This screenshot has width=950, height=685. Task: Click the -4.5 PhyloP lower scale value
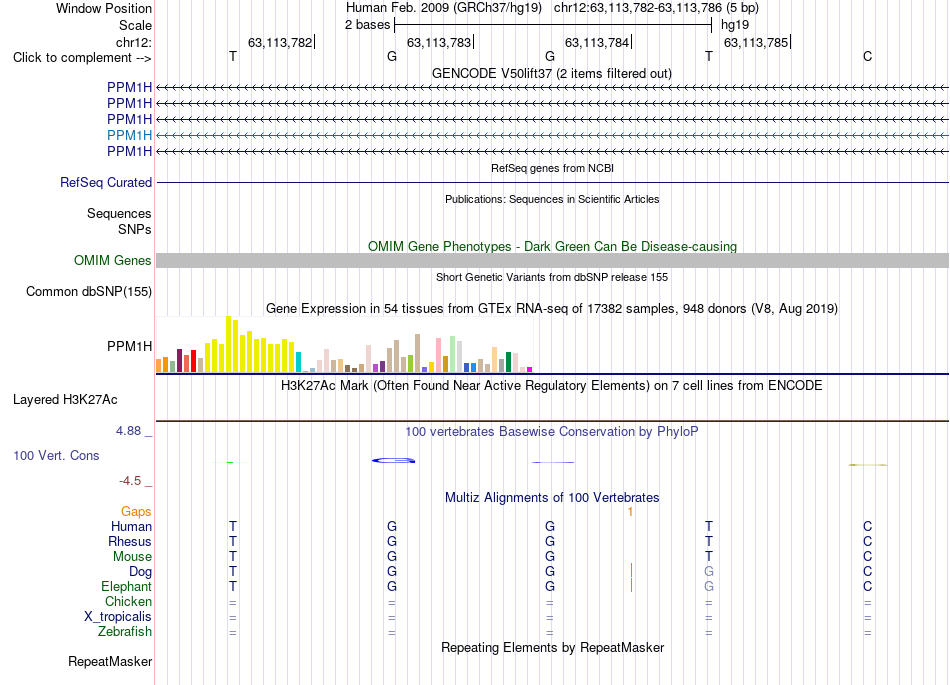pos(130,481)
